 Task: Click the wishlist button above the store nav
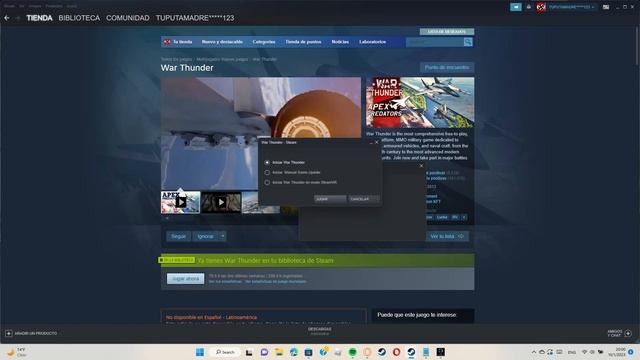pos(447,31)
